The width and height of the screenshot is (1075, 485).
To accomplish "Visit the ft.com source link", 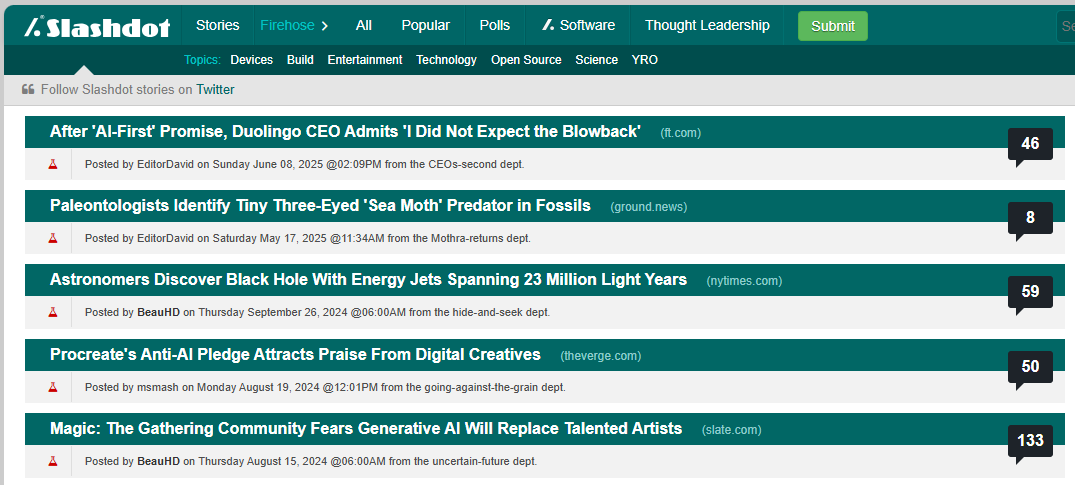I will (681, 133).
